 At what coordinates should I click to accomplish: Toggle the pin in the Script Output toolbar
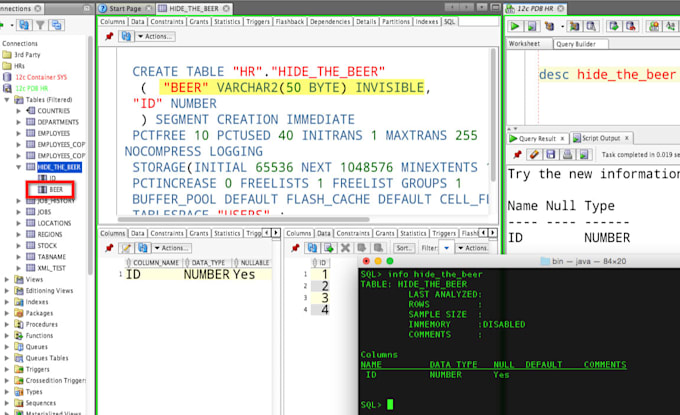pyautogui.click(x=517, y=154)
